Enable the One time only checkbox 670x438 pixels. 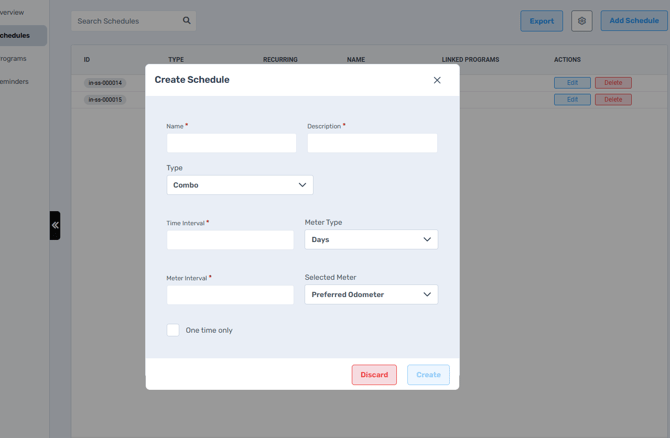click(x=173, y=330)
